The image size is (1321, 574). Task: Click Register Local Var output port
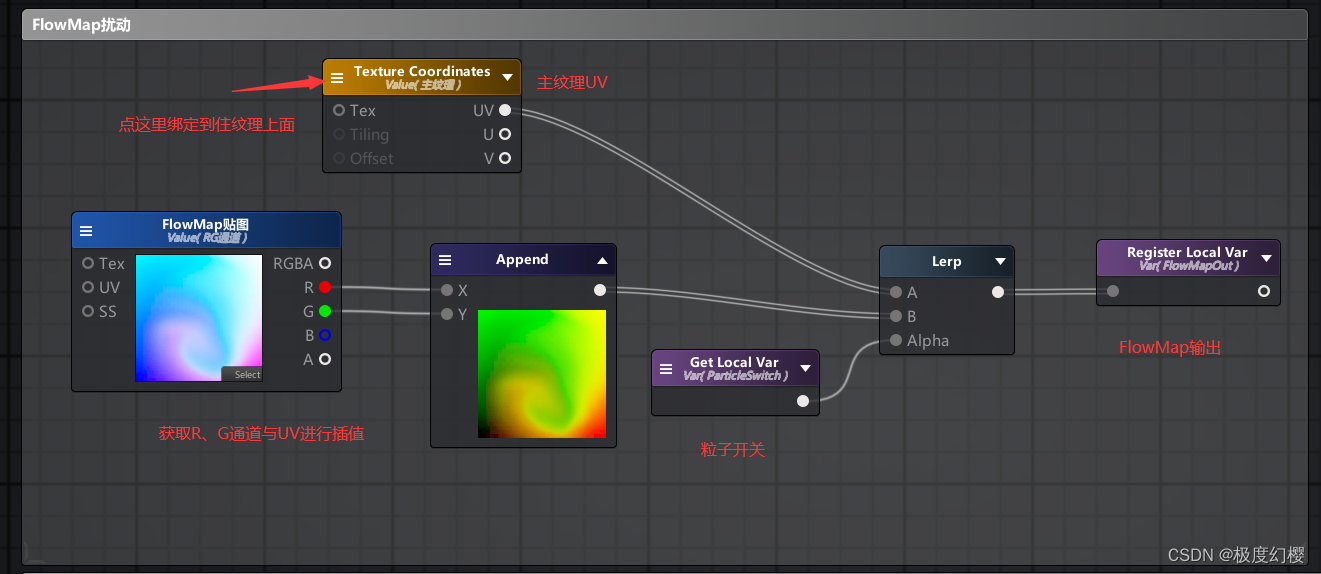pyautogui.click(x=1264, y=291)
